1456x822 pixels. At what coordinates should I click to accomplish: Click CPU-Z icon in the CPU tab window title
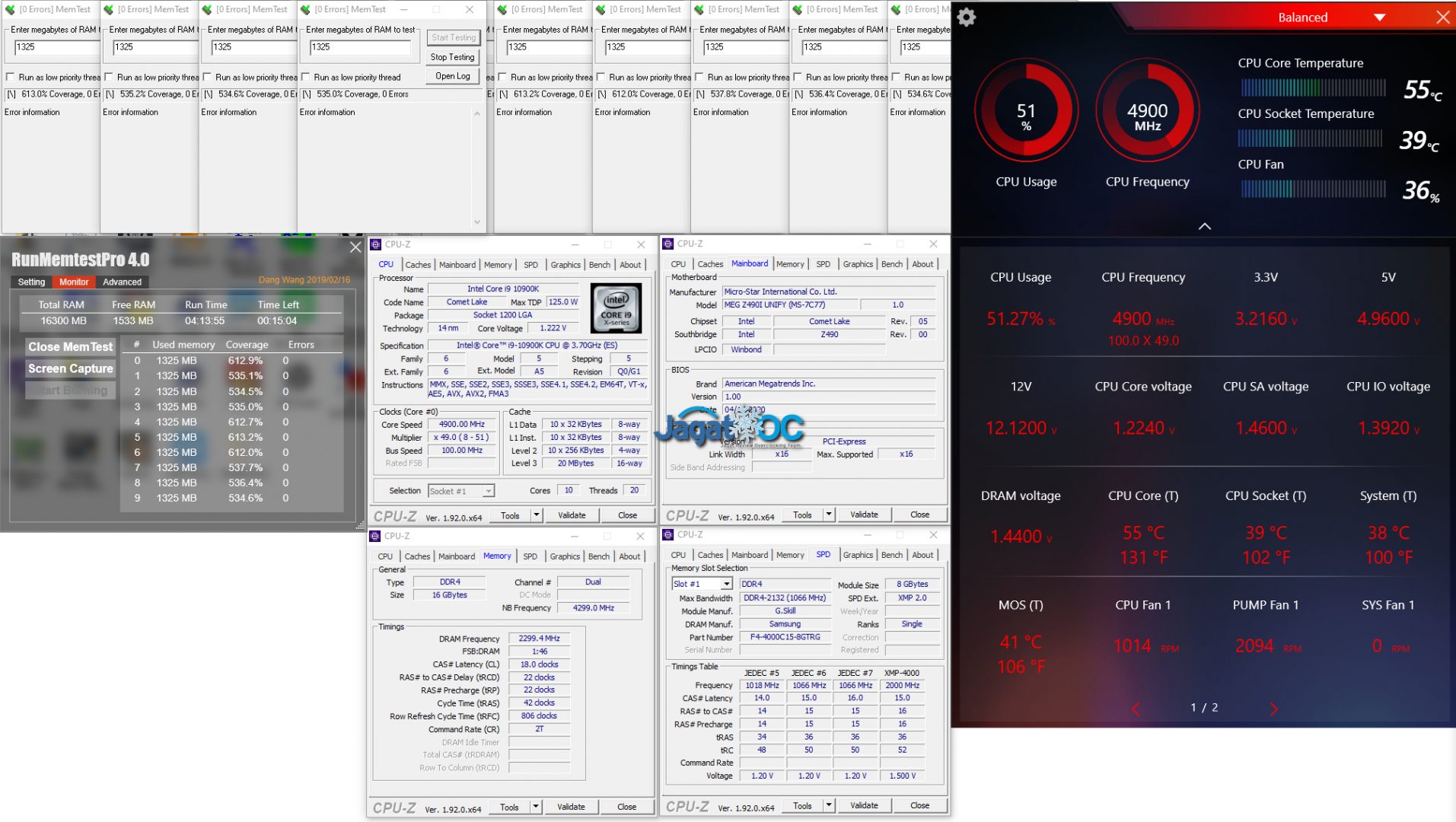[x=376, y=244]
